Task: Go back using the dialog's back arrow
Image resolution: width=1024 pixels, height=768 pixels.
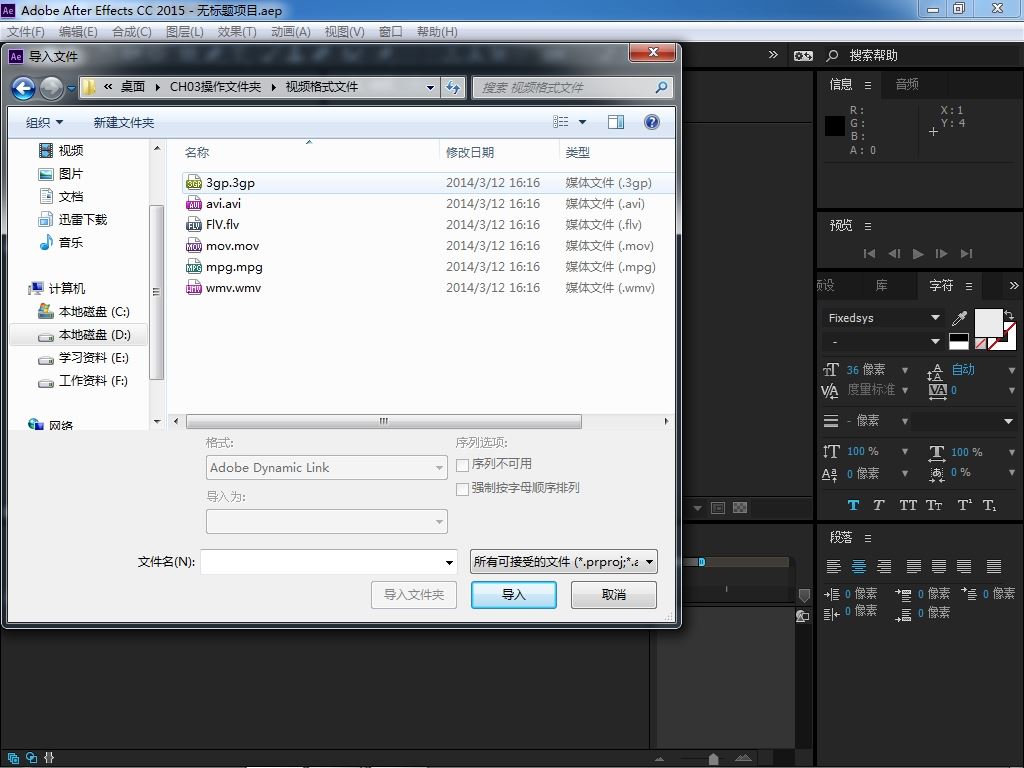Action: pos(24,88)
